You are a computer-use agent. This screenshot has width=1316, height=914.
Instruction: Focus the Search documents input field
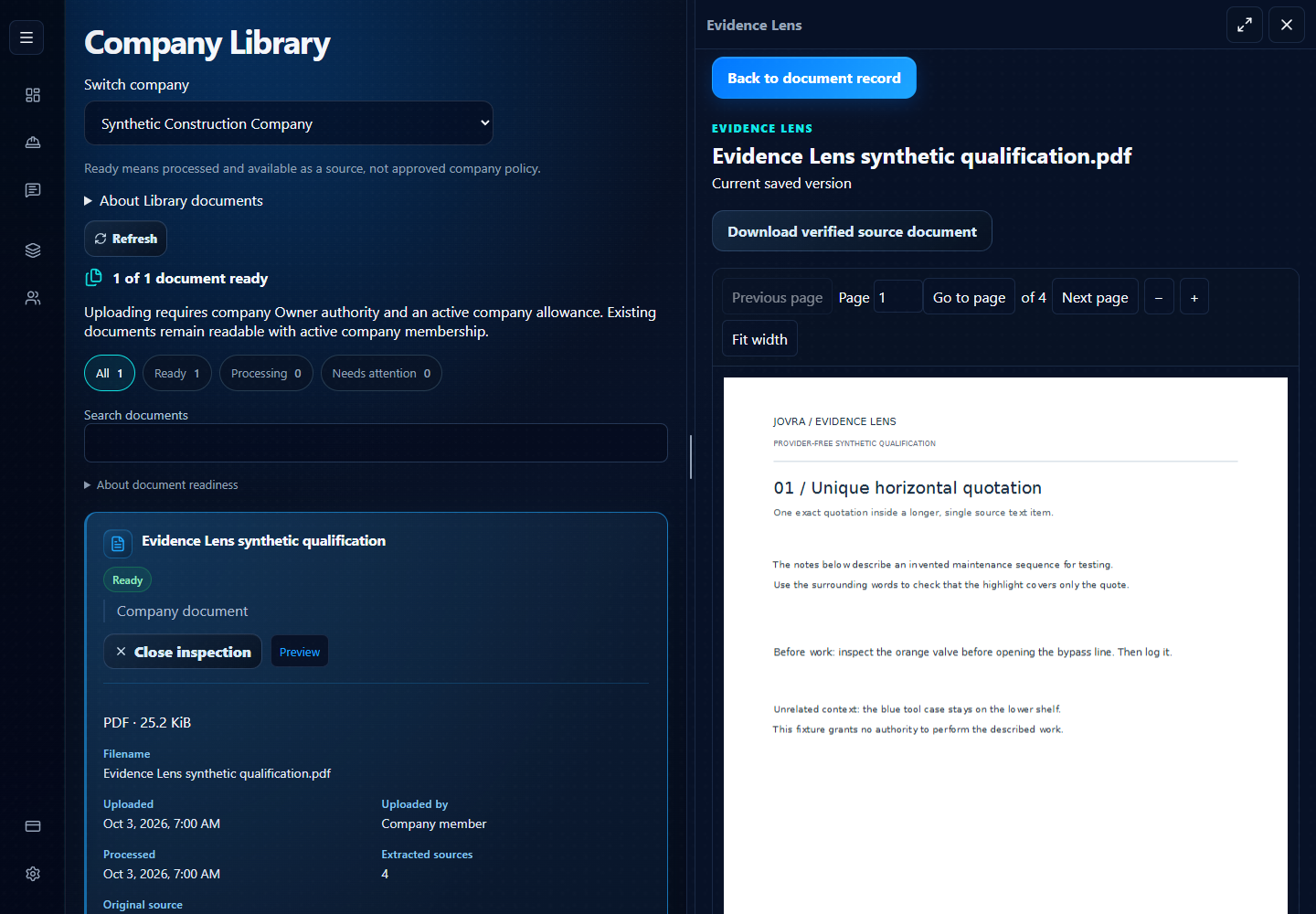(376, 443)
